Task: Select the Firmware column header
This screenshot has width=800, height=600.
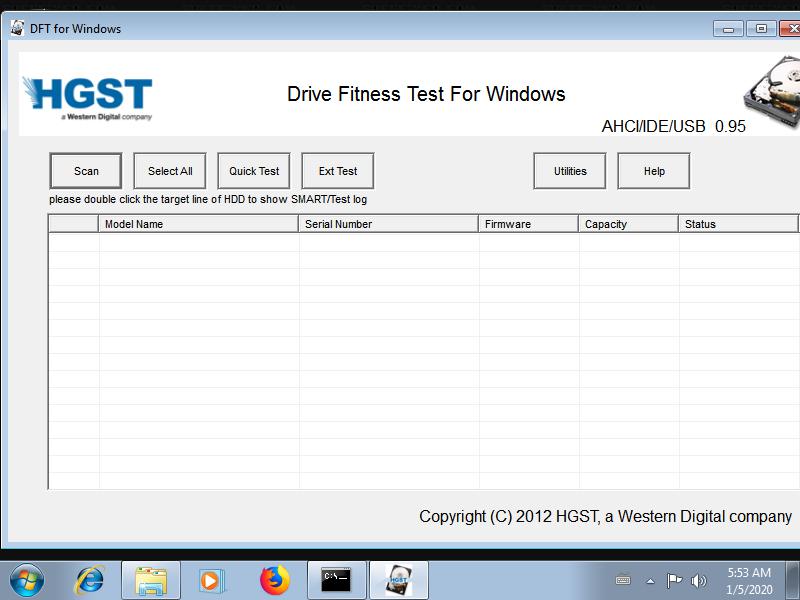Action: point(528,224)
